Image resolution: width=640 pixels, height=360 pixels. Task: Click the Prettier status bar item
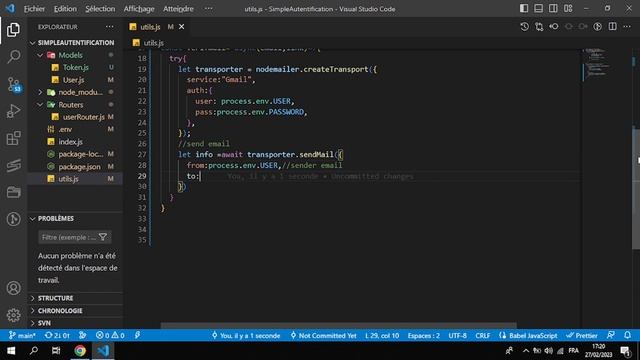tap(582, 336)
